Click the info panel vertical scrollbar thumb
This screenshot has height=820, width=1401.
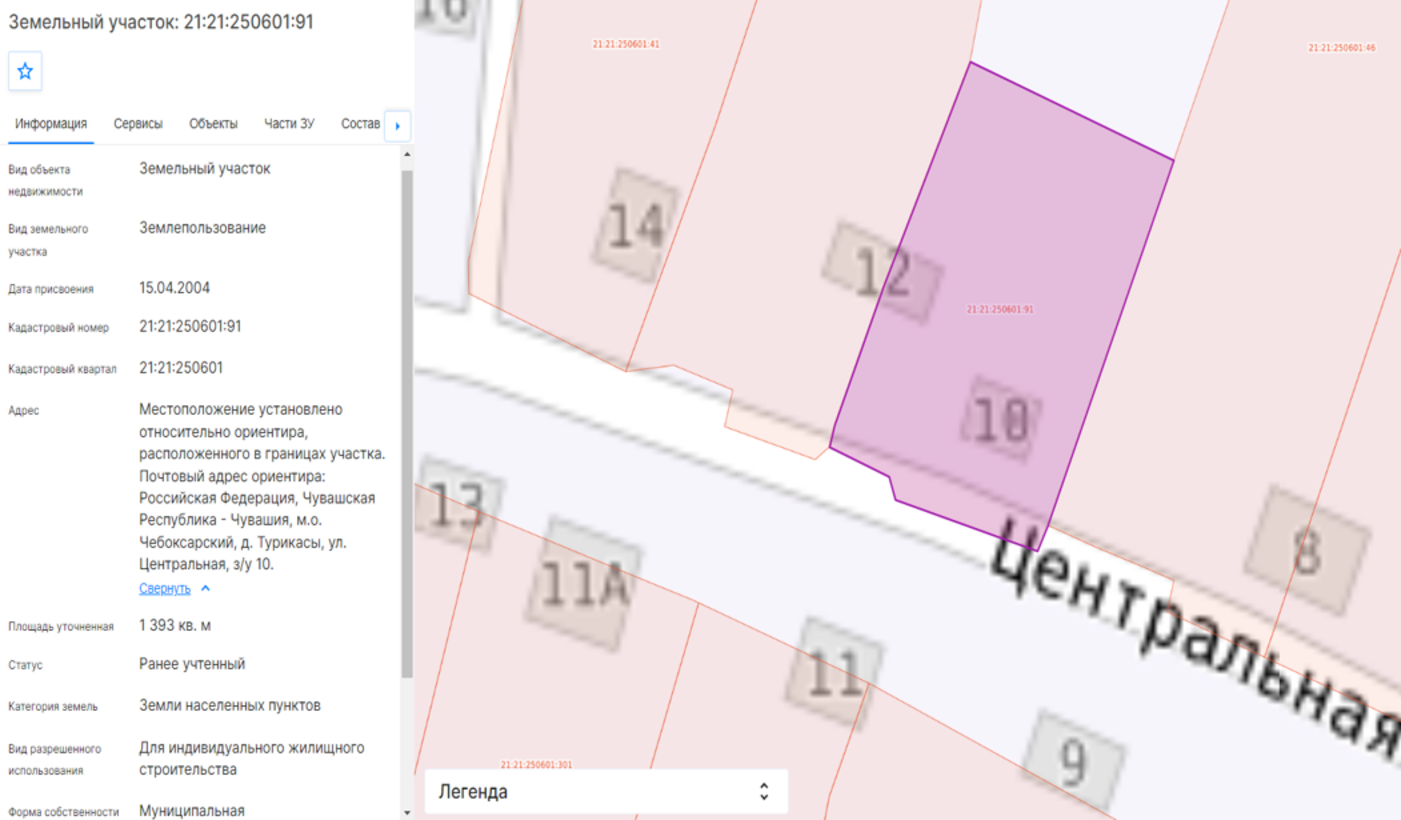coord(406,424)
